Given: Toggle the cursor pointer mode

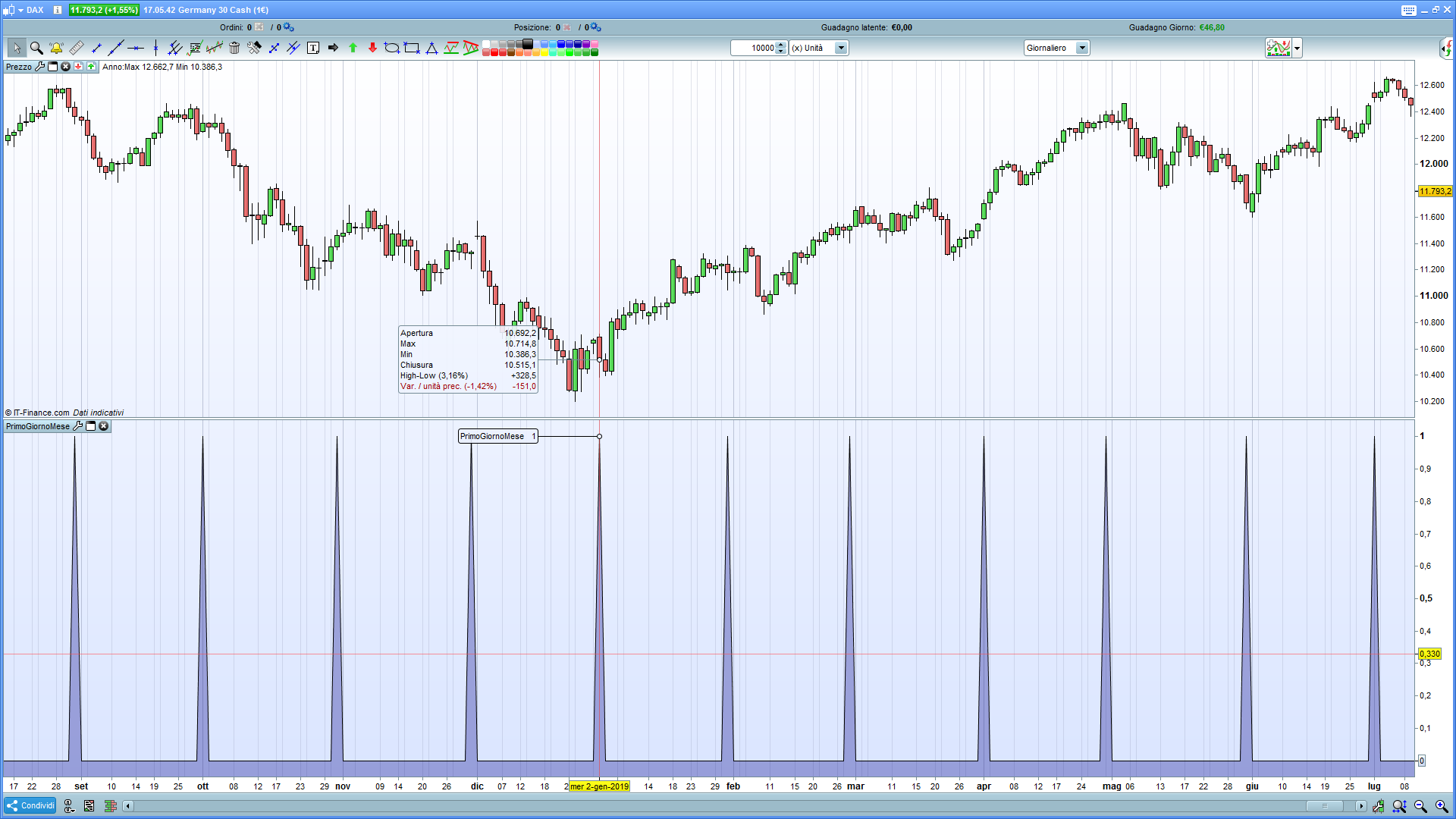Looking at the screenshot, I should [x=16, y=48].
